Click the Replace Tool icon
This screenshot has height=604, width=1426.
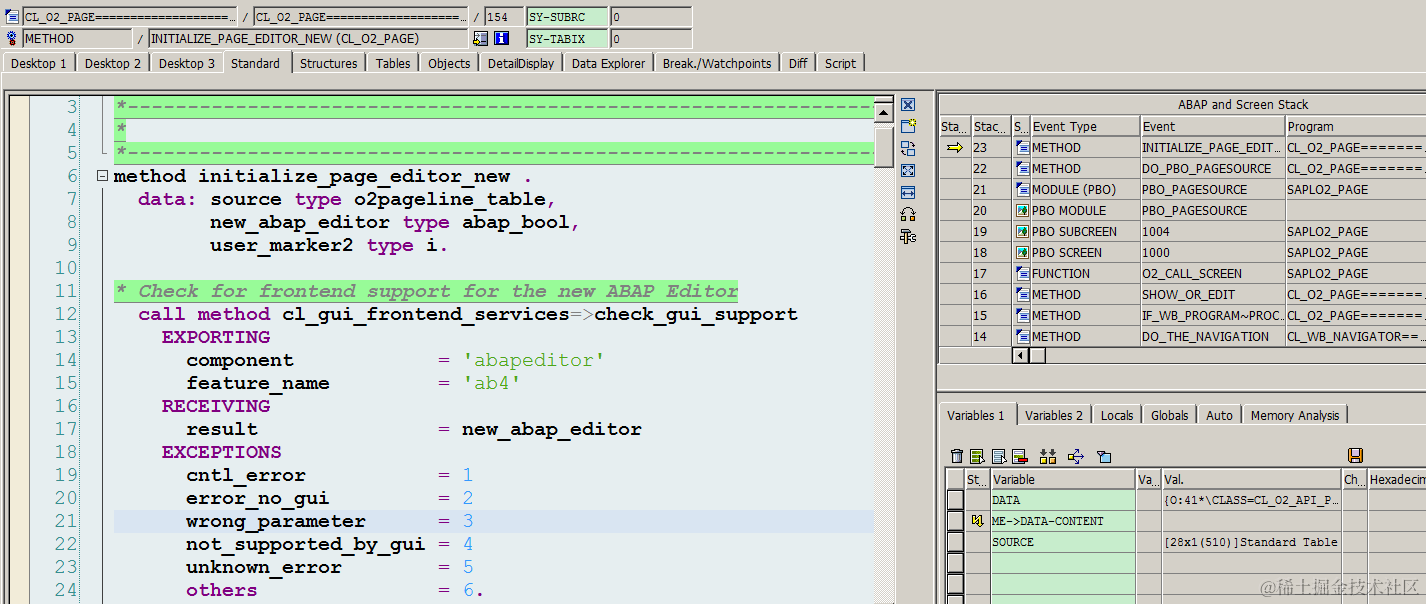(908, 148)
